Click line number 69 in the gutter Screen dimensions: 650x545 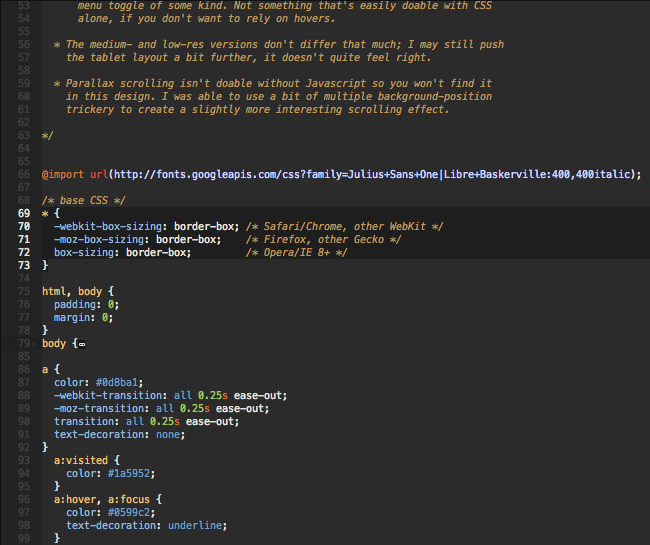[24, 214]
